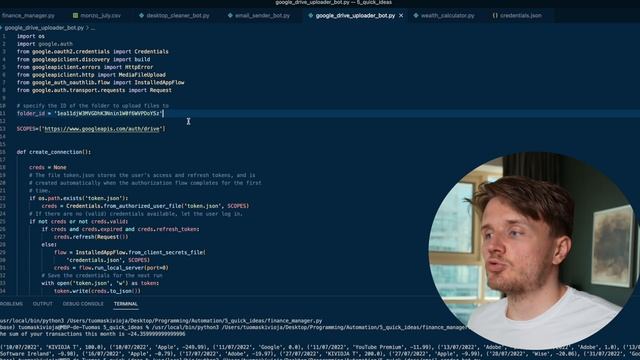Click the JSON braces icon on credentials.json tab
640x360 pixels.
pos(495,16)
